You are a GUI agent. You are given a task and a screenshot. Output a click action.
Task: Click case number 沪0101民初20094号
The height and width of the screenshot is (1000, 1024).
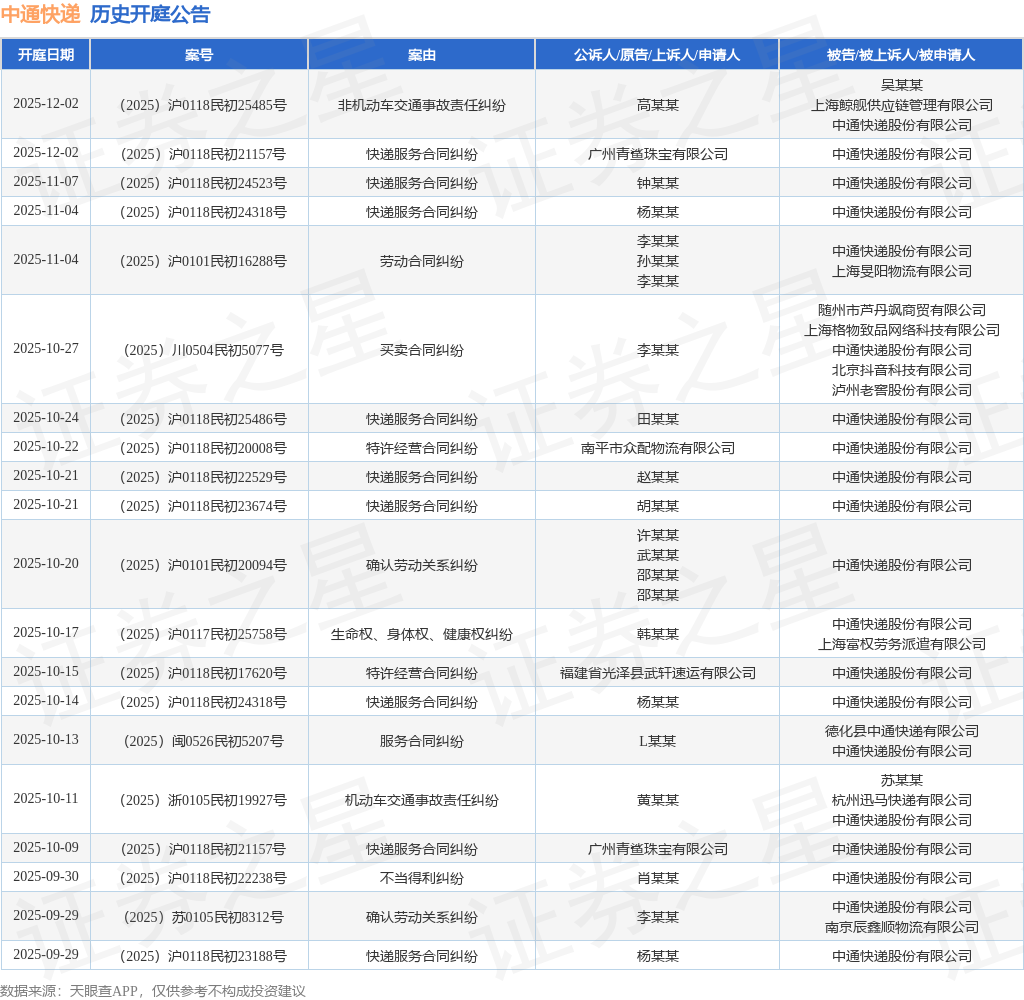click(x=203, y=565)
